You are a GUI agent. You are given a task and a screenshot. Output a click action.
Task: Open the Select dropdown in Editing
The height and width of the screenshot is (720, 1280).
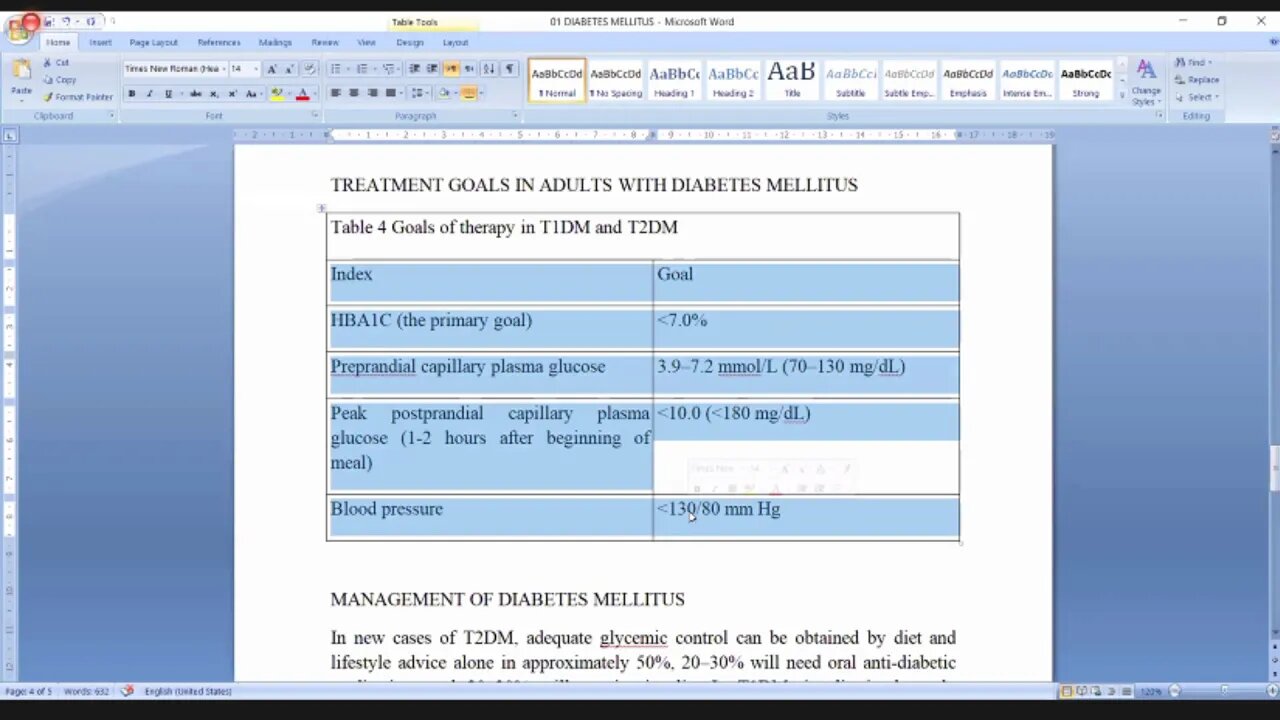(x=1197, y=97)
